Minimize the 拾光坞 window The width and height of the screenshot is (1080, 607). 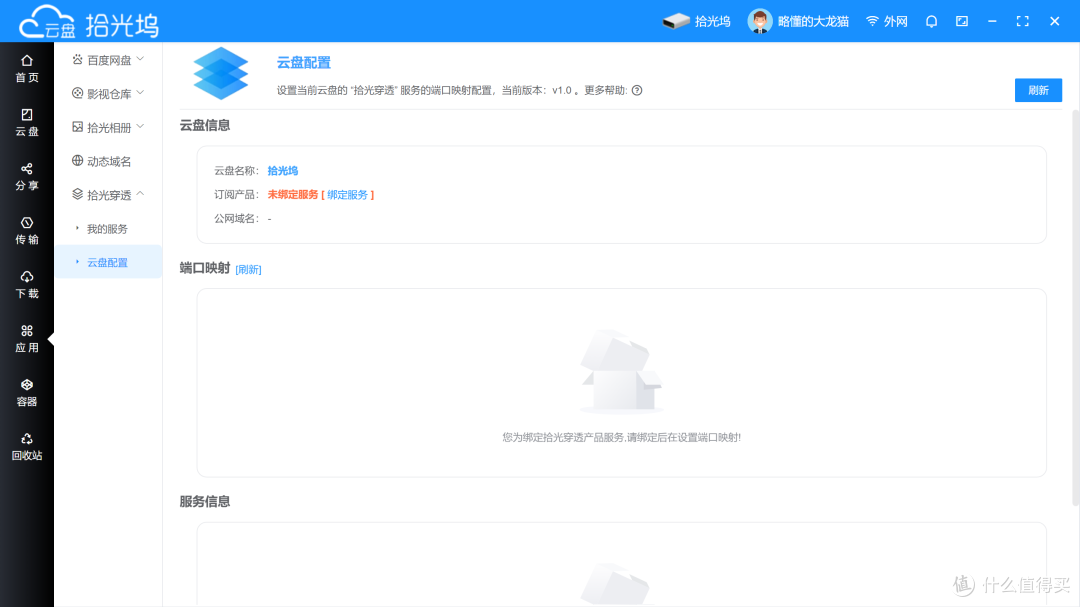(x=992, y=21)
